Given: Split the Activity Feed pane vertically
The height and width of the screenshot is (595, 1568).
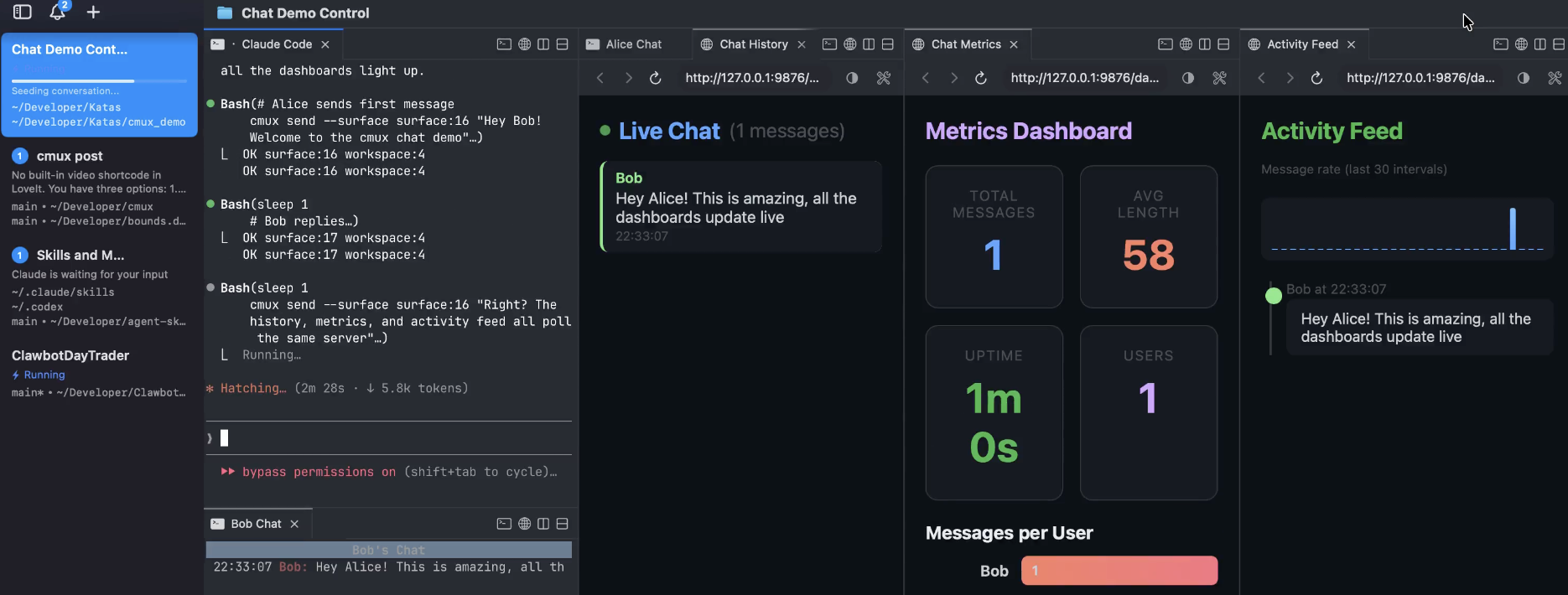Looking at the screenshot, I should (x=1539, y=44).
